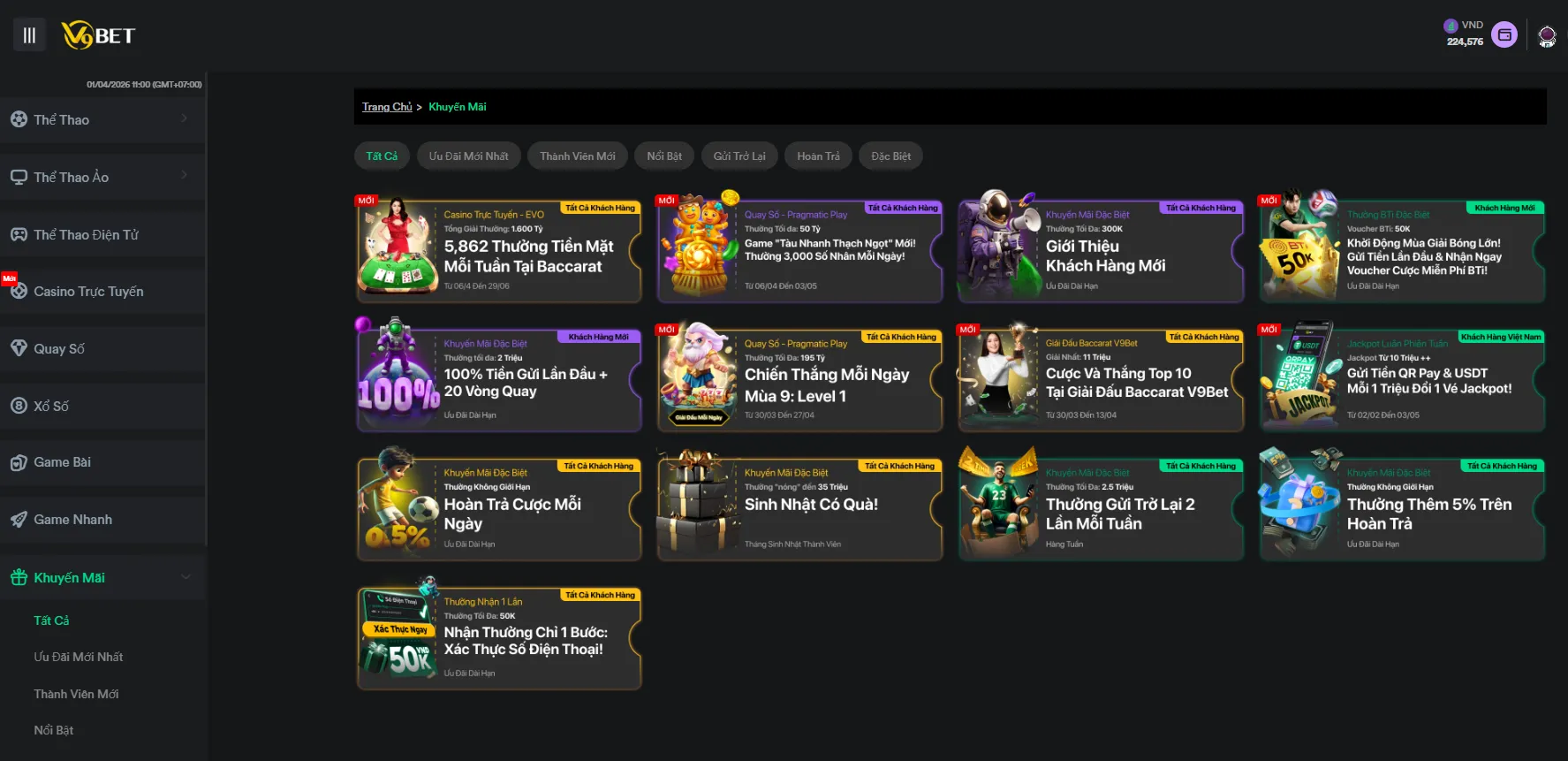Click the wizard Giải Đấu Mỗi Ngày image
The width and height of the screenshot is (1568, 761).
pyautogui.click(x=699, y=375)
